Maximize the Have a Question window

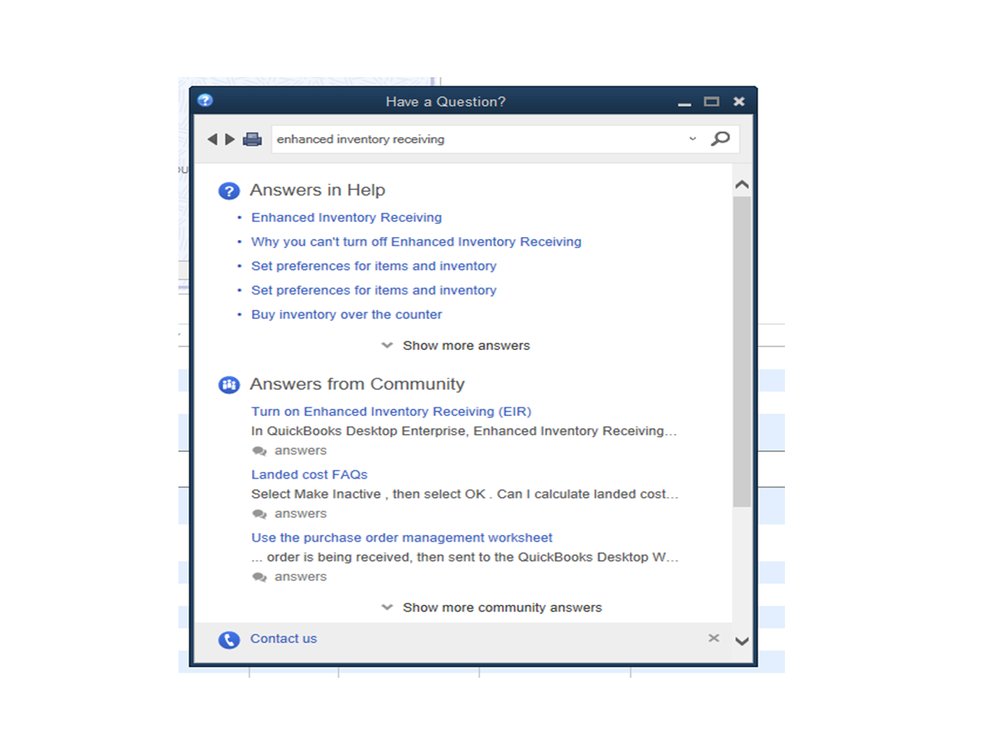712,101
